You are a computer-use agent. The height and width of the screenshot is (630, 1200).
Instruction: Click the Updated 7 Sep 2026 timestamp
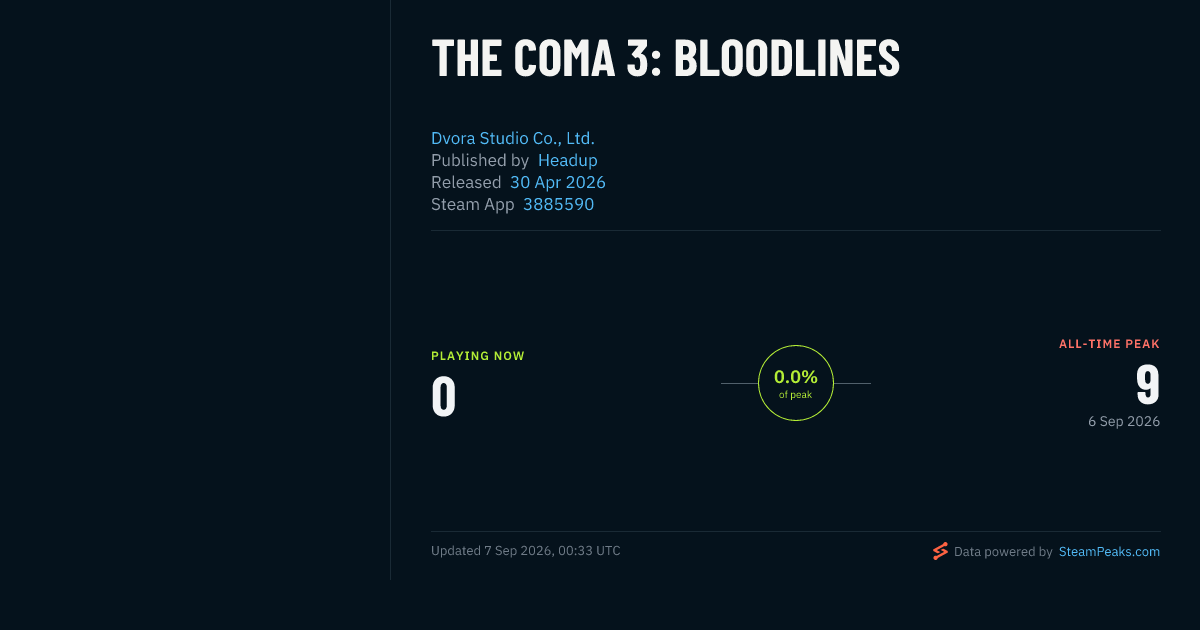526,551
